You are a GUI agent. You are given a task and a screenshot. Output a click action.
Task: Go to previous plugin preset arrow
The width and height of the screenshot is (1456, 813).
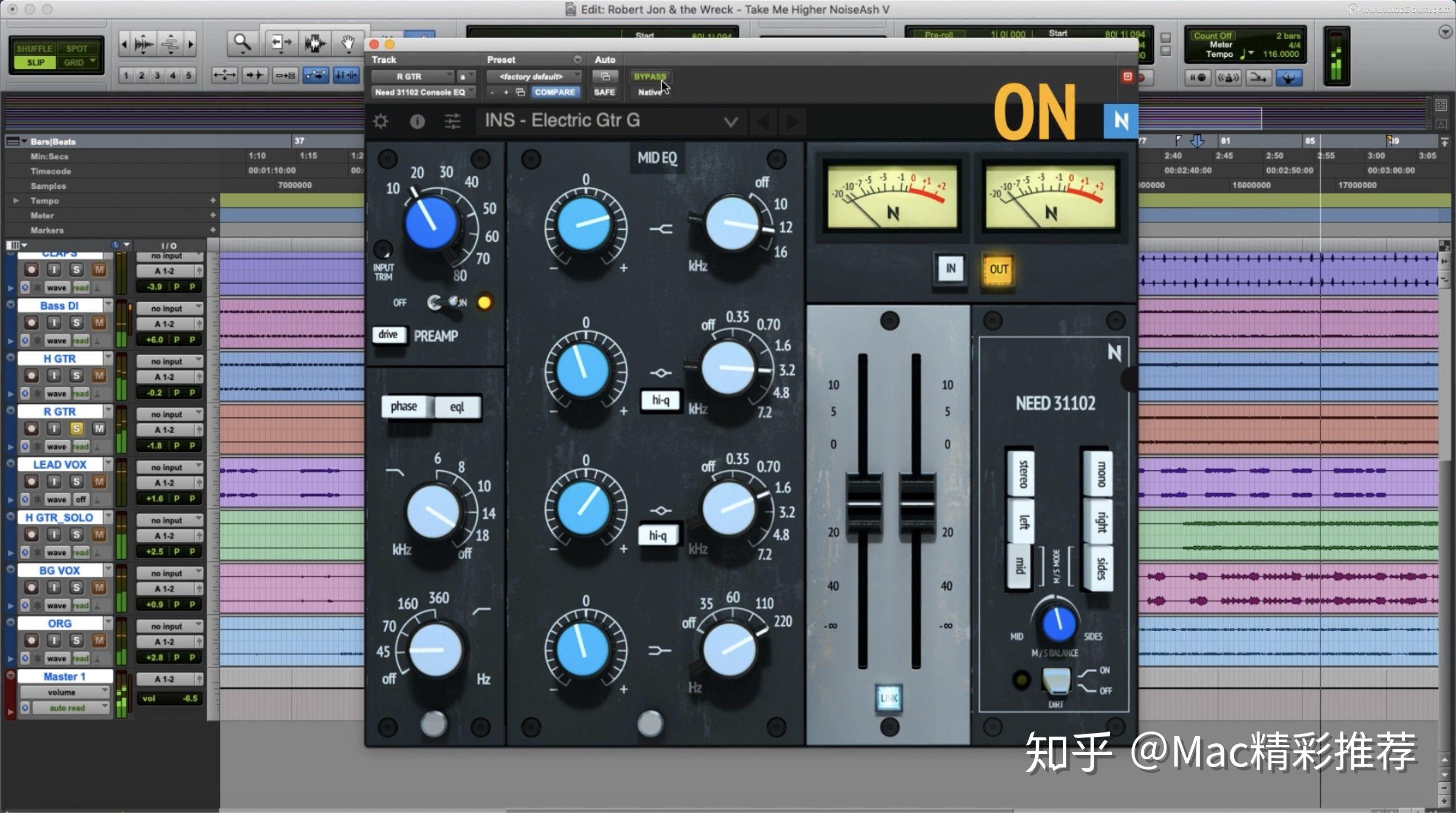click(763, 122)
